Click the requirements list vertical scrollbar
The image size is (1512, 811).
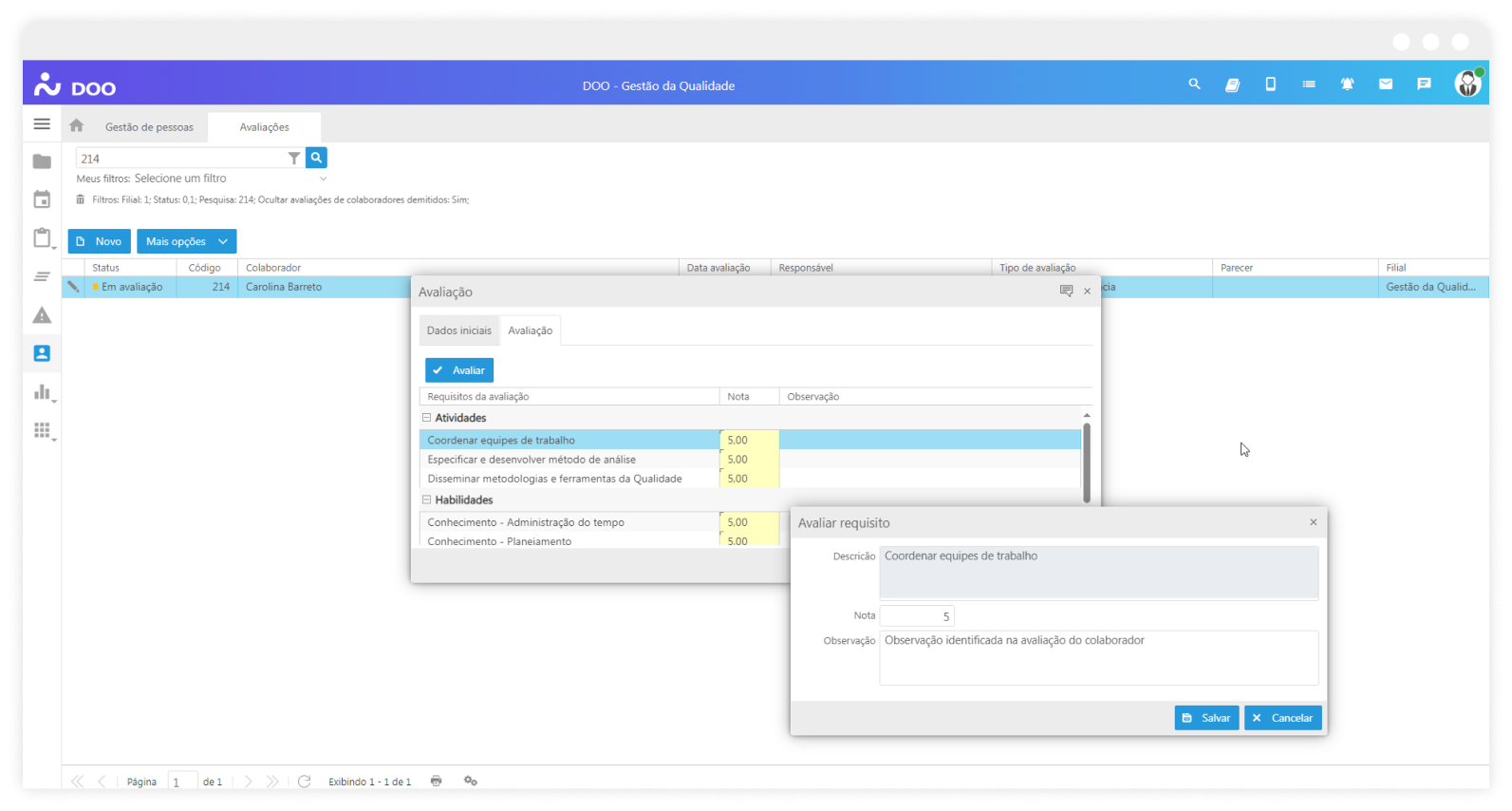[1087, 462]
